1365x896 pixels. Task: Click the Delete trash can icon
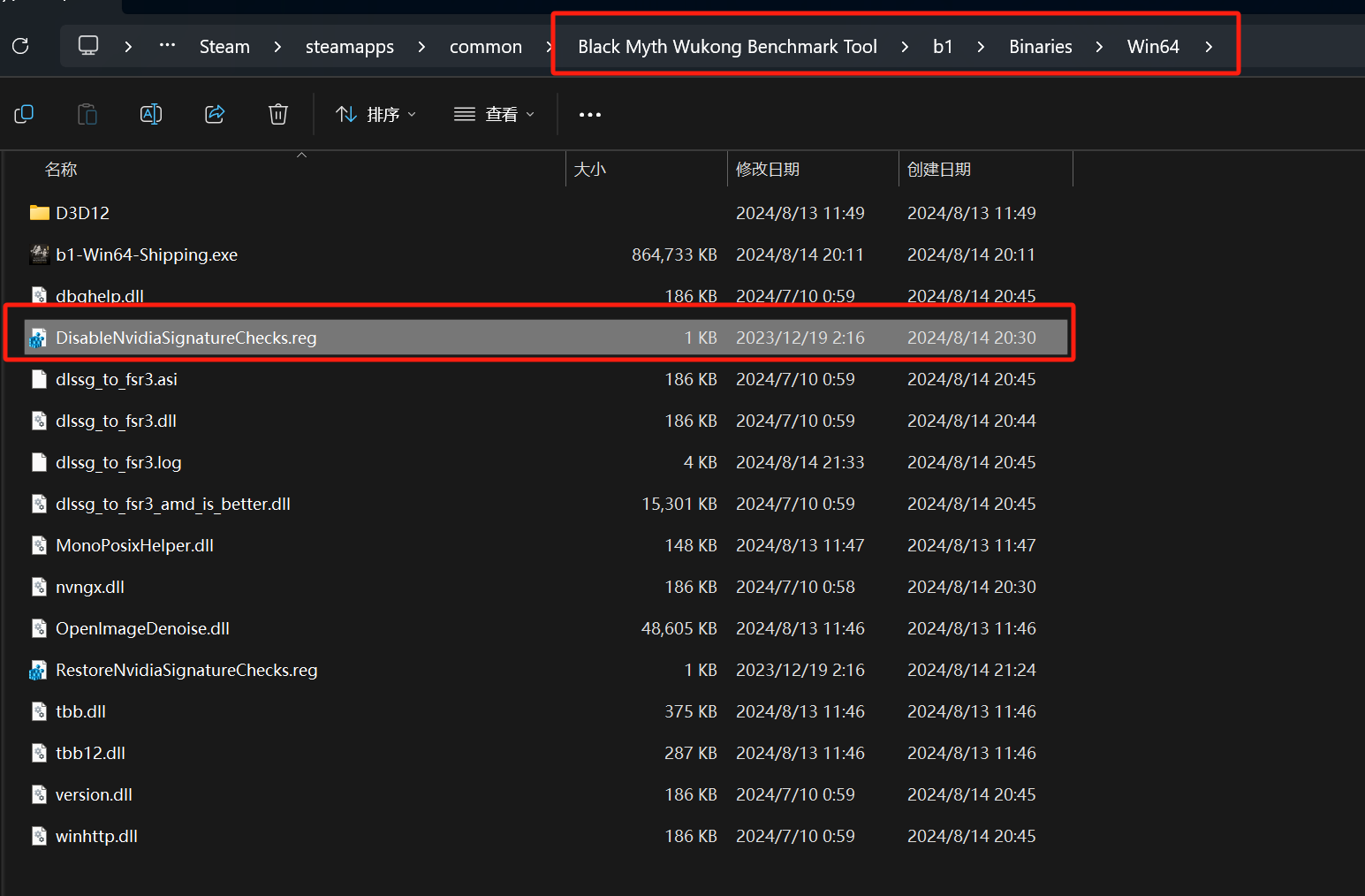click(x=278, y=114)
